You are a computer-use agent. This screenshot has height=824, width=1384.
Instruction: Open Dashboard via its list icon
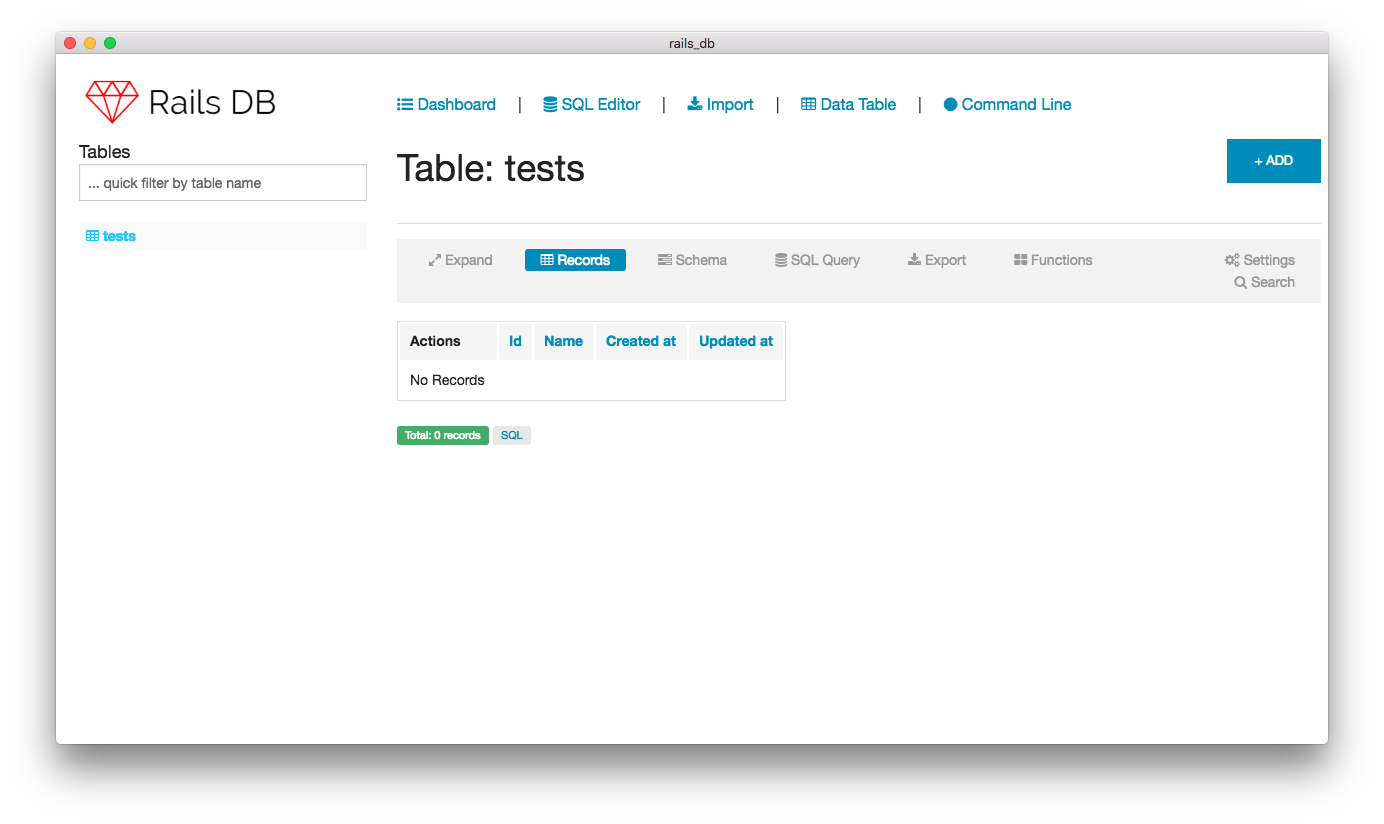[x=405, y=104]
